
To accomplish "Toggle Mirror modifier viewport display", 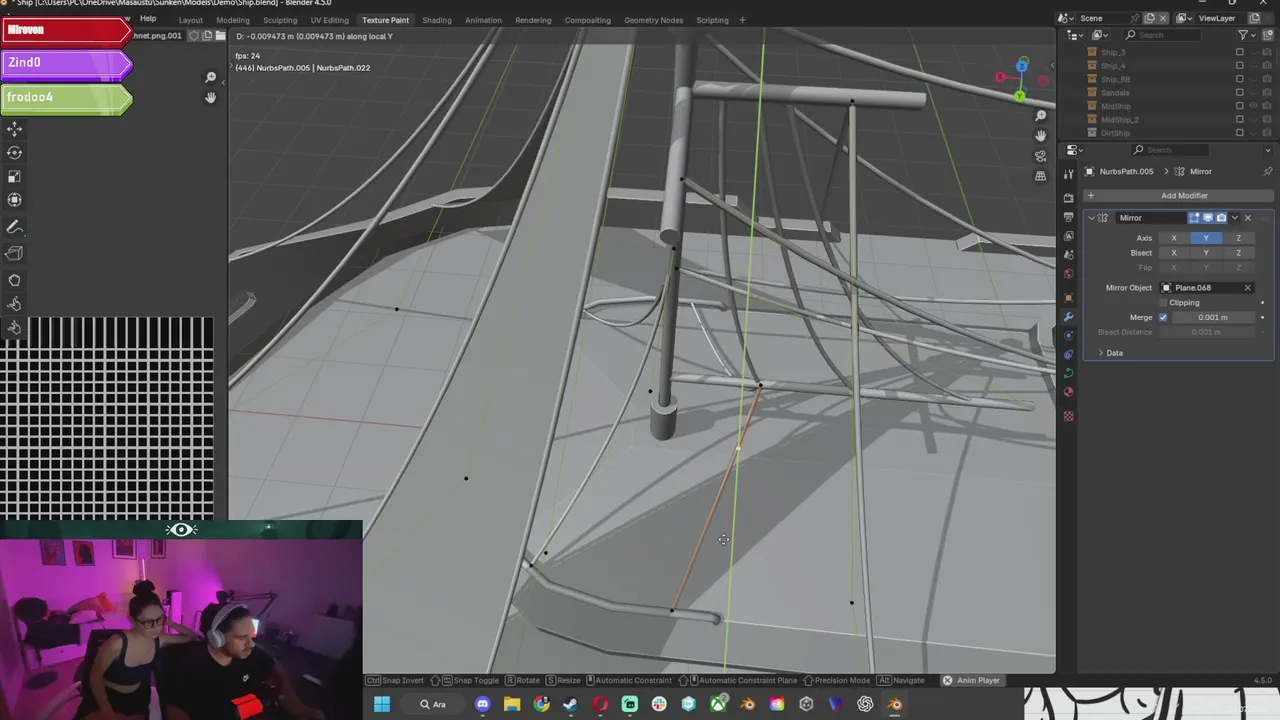I will coord(1207,218).
